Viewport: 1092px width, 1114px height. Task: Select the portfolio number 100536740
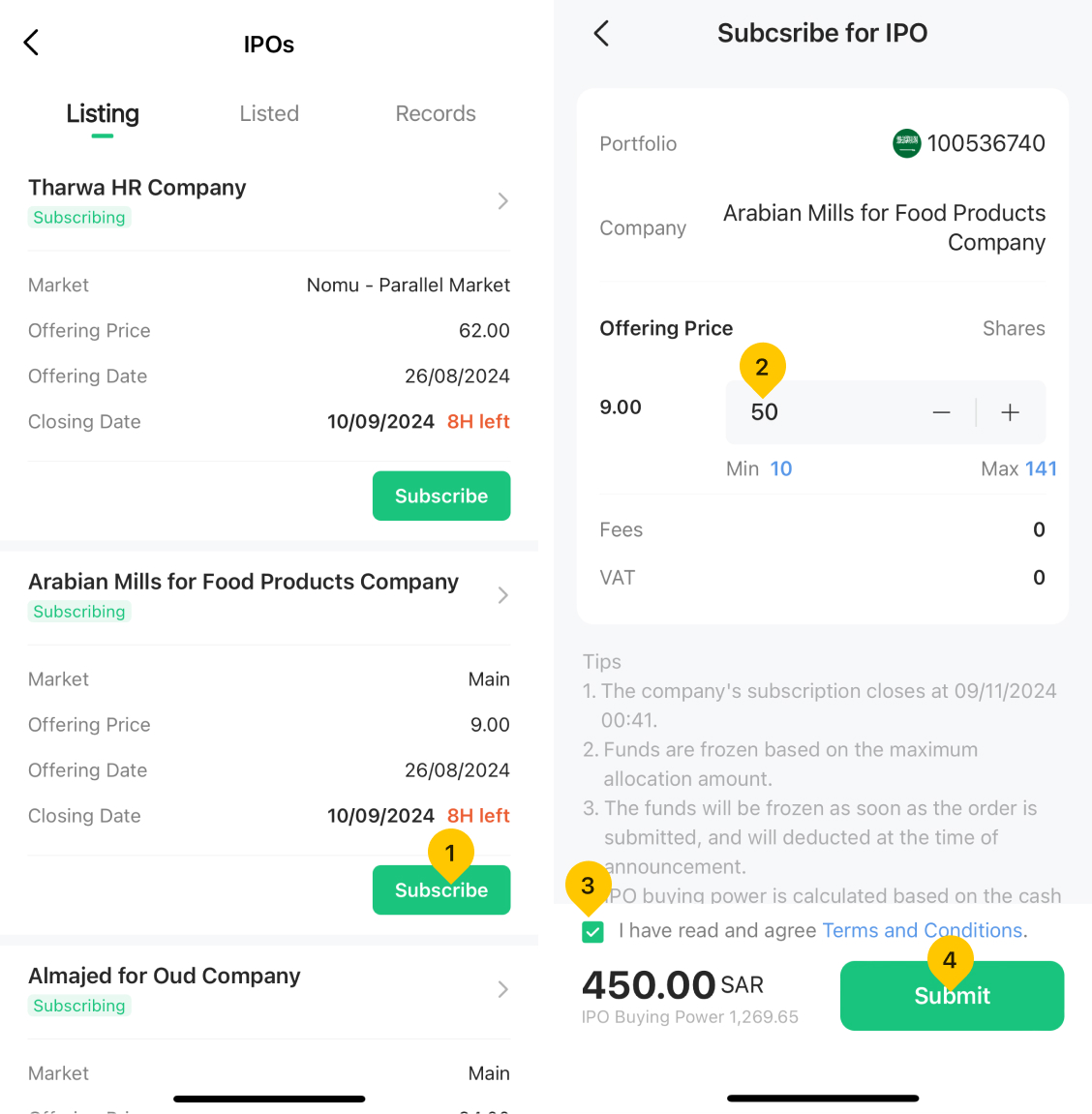pos(986,143)
